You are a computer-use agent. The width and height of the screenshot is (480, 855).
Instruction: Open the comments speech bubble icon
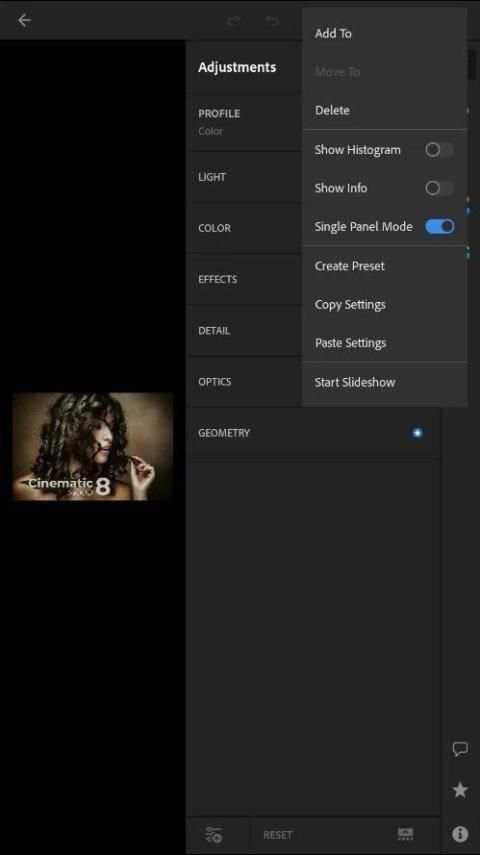click(460, 749)
